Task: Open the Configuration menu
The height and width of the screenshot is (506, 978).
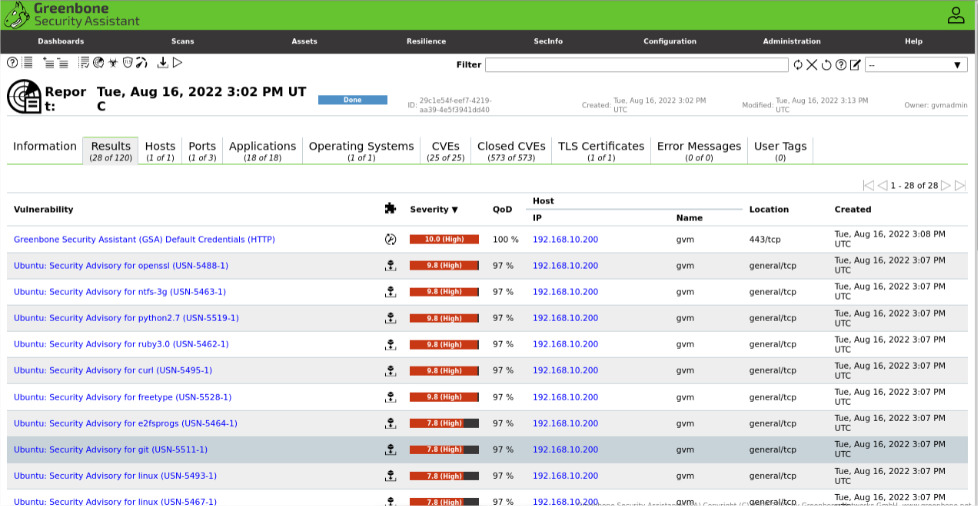Action: pyautogui.click(x=670, y=41)
